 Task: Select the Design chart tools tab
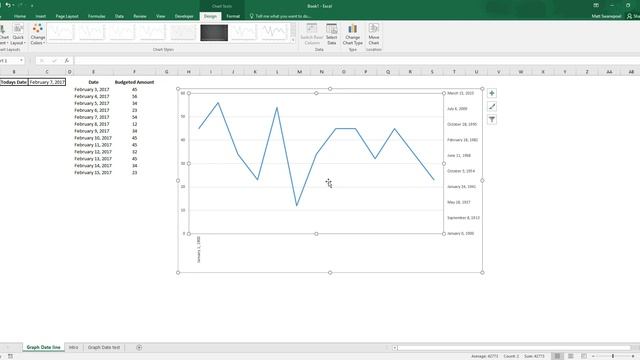(x=210, y=16)
